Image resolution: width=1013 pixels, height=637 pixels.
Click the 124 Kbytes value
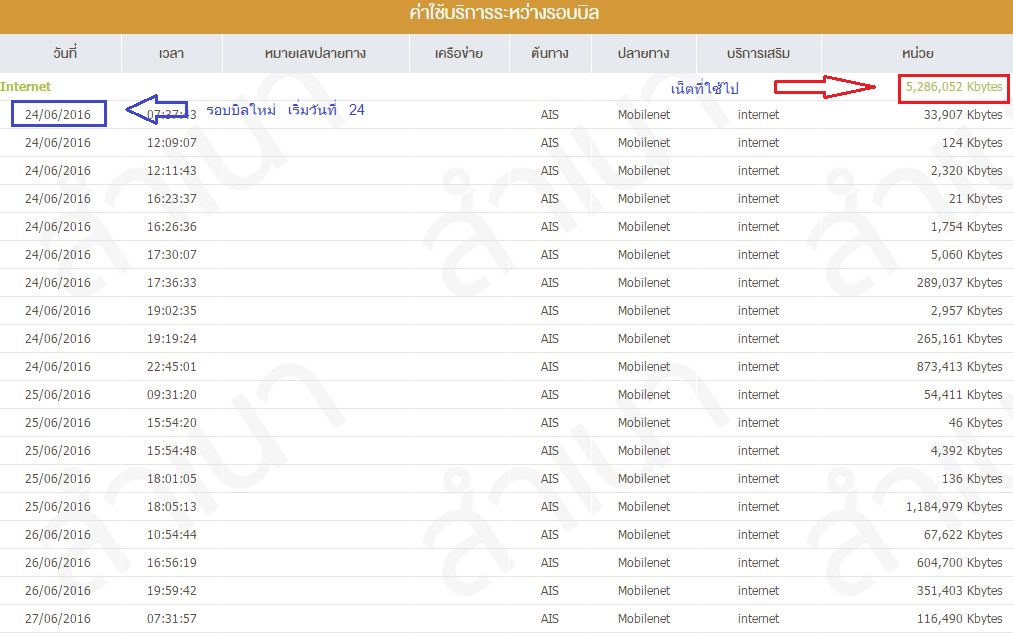tap(972, 142)
